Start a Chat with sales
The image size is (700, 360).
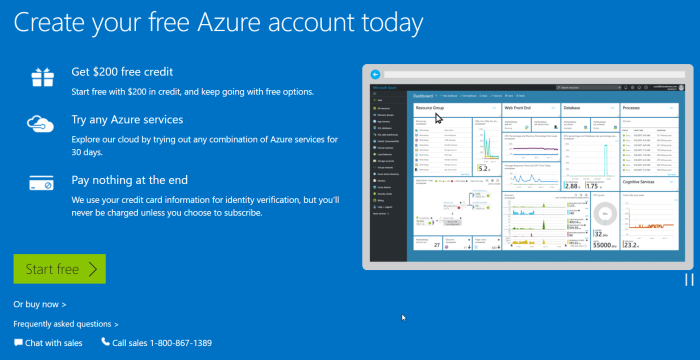tap(48, 343)
